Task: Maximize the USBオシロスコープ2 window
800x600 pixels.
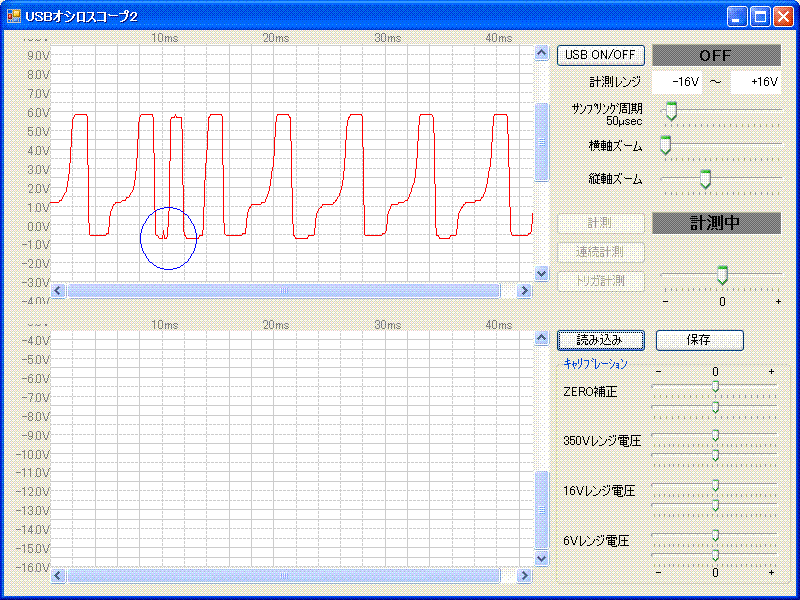Action: tap(760, 16)
